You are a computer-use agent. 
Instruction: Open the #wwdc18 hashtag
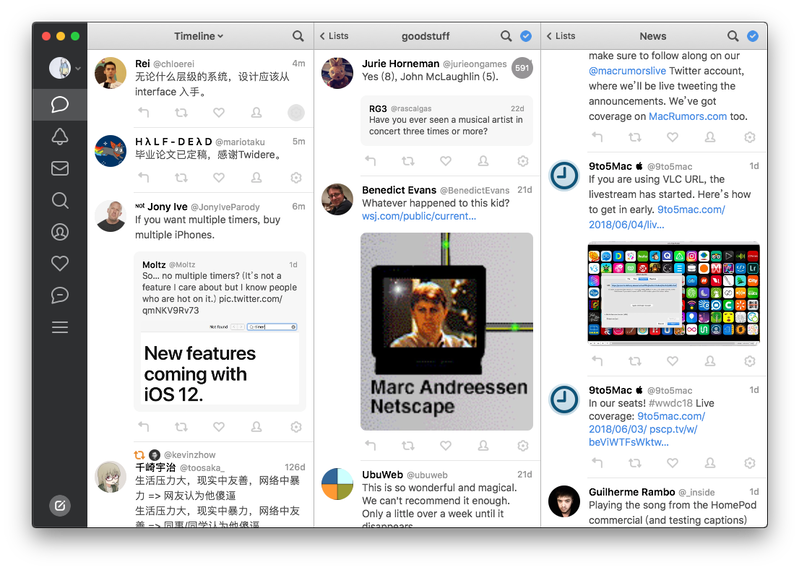[670, 403]
